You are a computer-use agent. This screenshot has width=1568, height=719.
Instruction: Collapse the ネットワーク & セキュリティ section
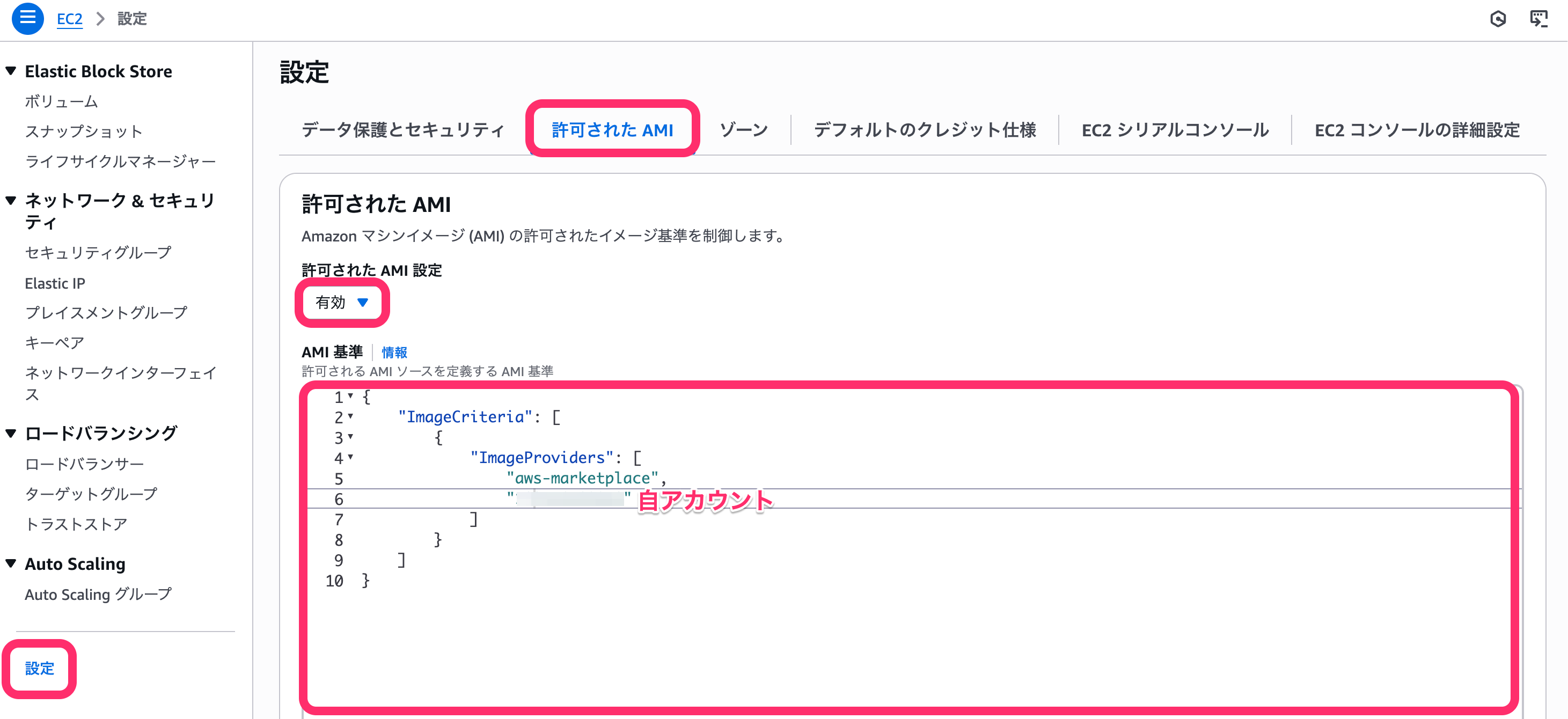(11, 200)
